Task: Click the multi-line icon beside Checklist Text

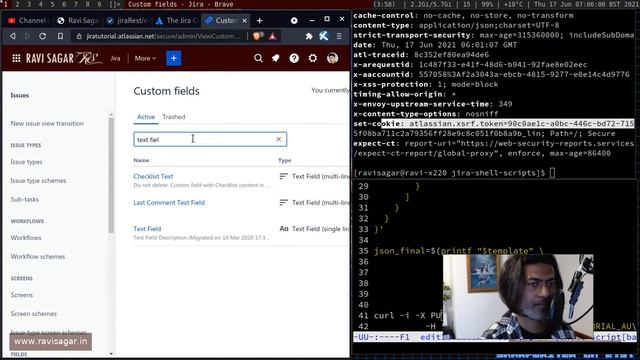Action: coord(283,176)
